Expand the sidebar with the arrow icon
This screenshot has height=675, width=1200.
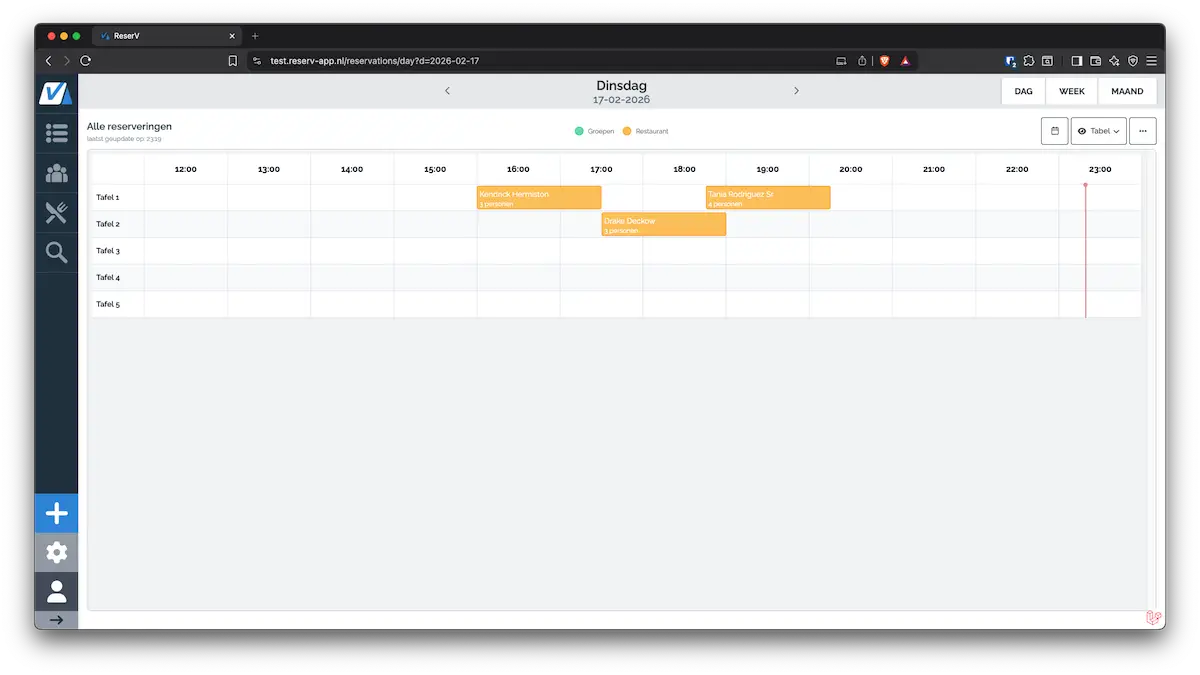(57, 620)
